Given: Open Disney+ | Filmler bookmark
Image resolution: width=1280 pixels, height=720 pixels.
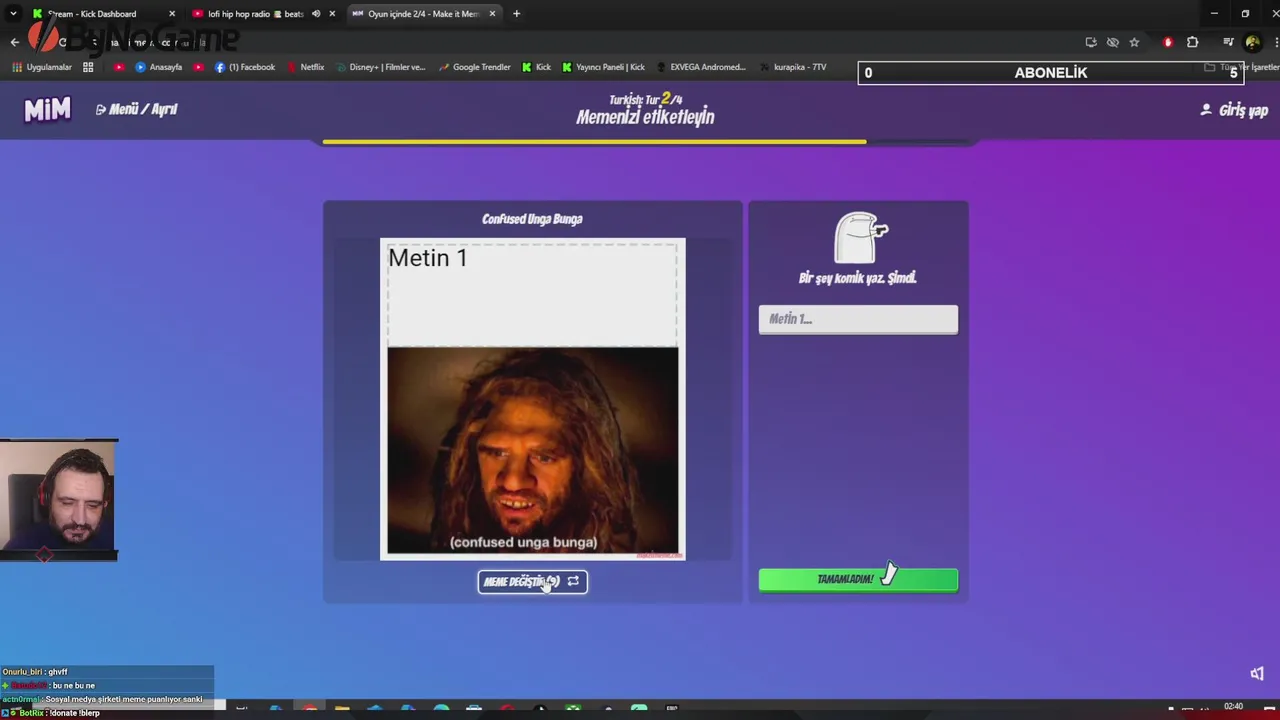Looking at the screenshot, I should pyautogui.click(x=380, y=67).
